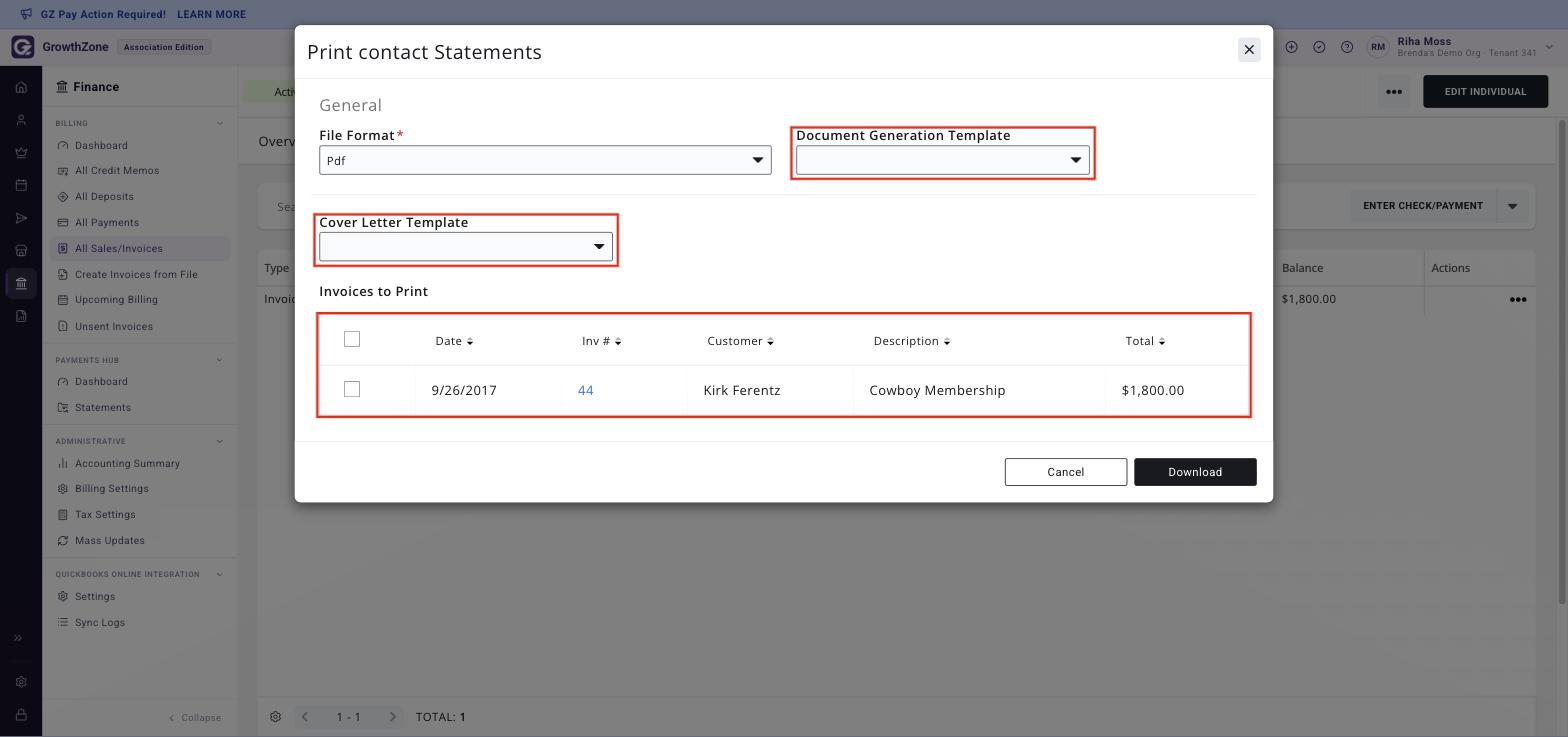
Task: Collapse the Payments Hub section
Action: pyautogui.click(x=220, y=360)
